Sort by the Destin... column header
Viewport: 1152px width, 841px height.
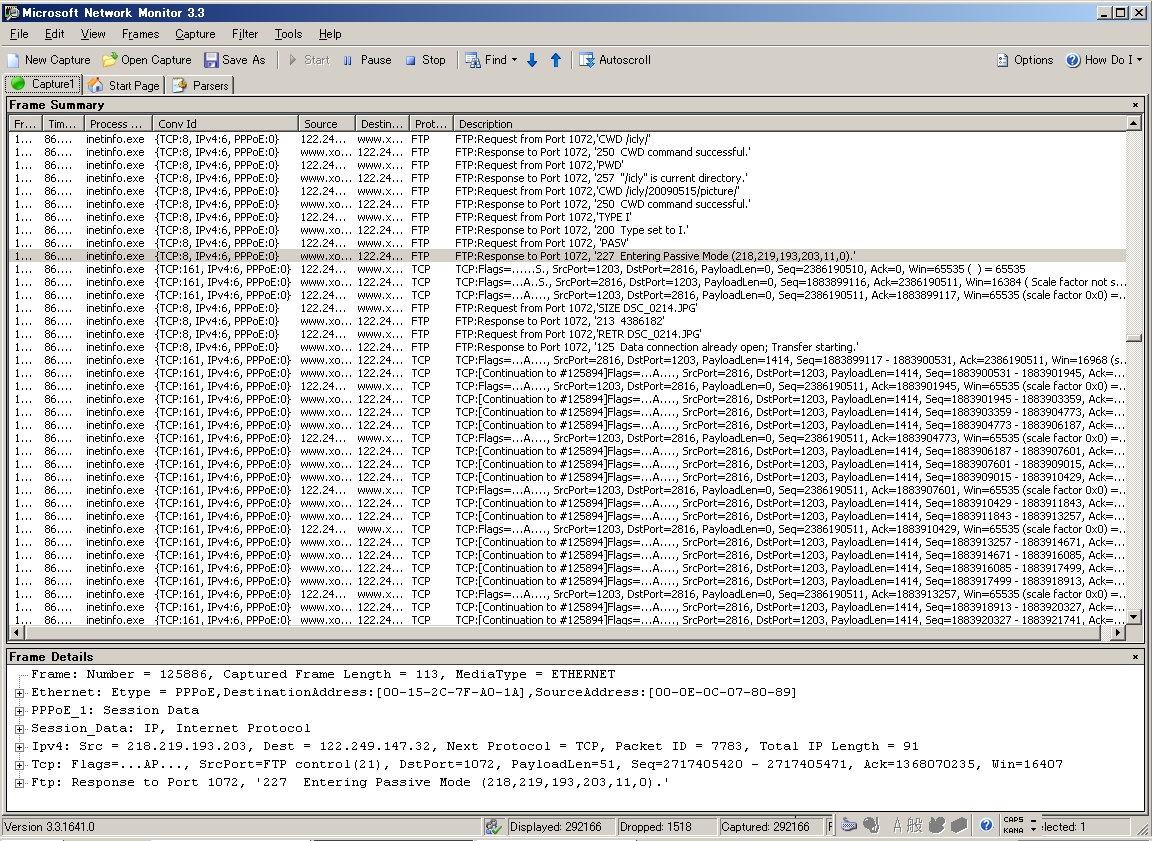point(382,123)
